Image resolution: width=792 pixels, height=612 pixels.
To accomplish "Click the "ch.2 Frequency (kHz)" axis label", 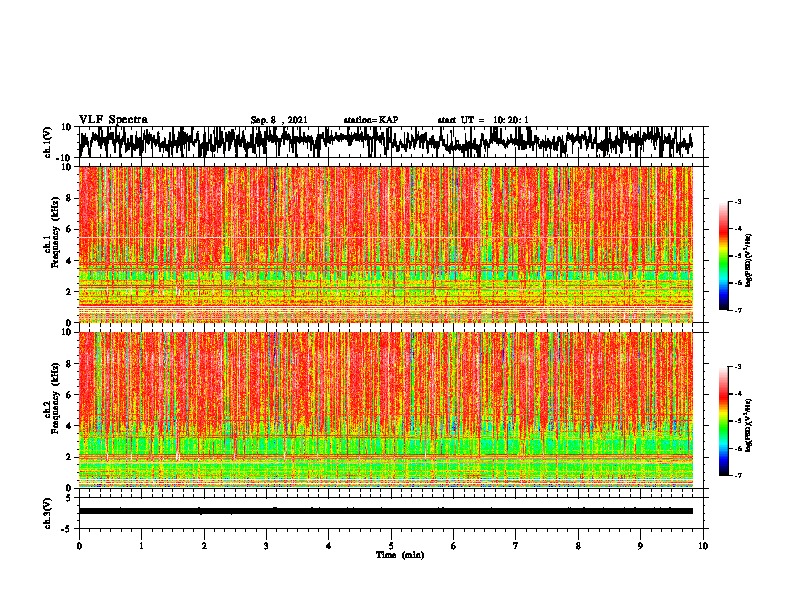I will (51, 398).
